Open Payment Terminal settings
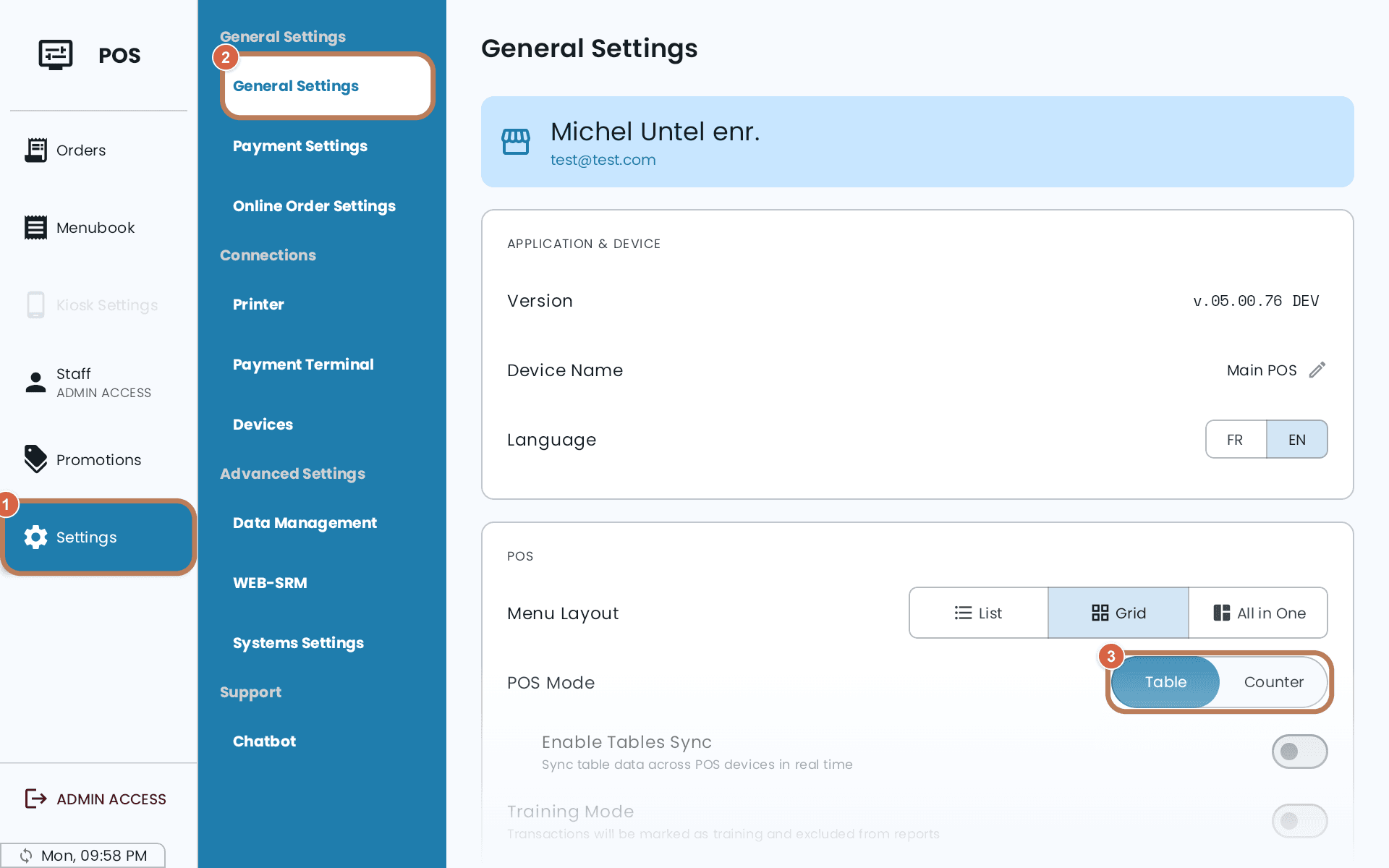The height and width of the screenshot is (868, 1389). tap(303, 364)
